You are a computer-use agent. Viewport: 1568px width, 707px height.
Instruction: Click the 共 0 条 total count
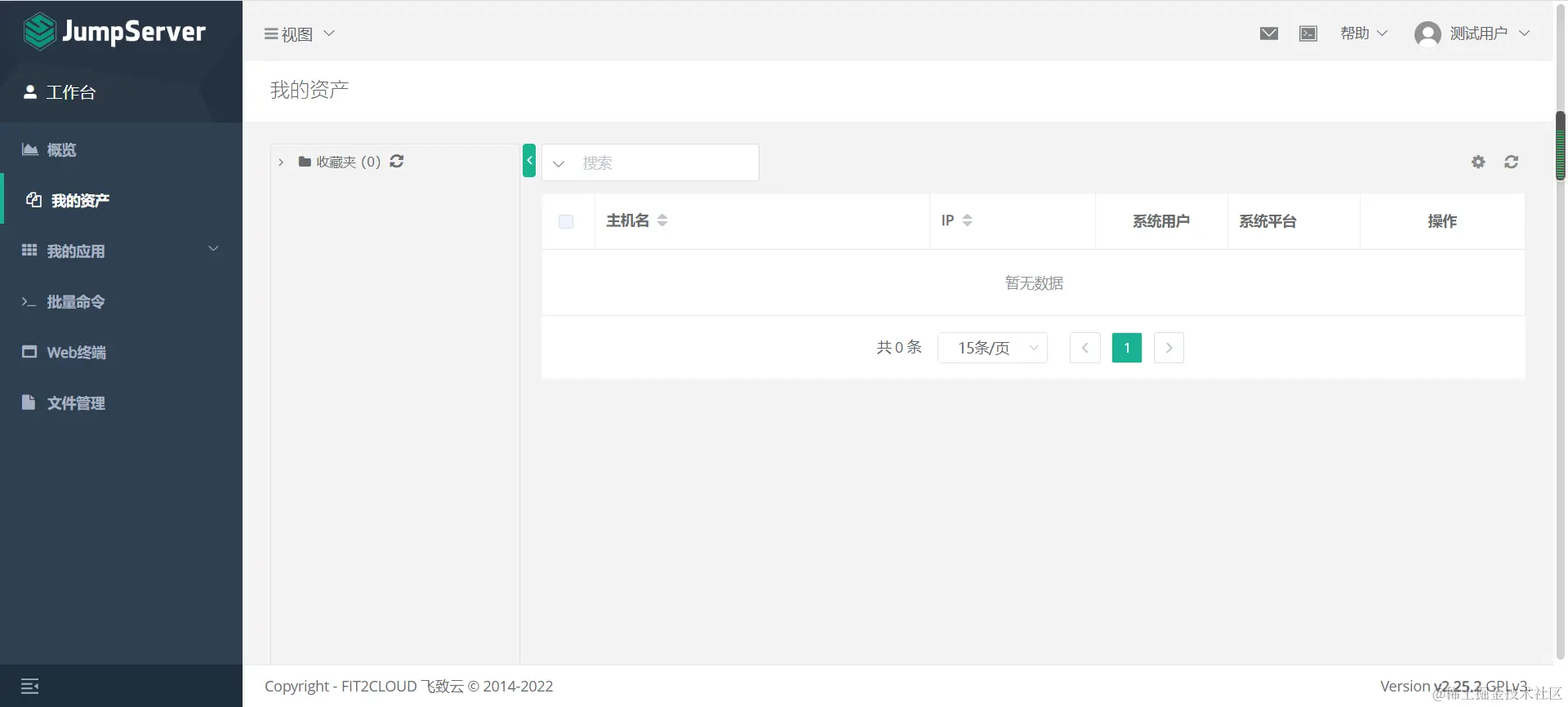pyautogui.click(x=899, y=347)
